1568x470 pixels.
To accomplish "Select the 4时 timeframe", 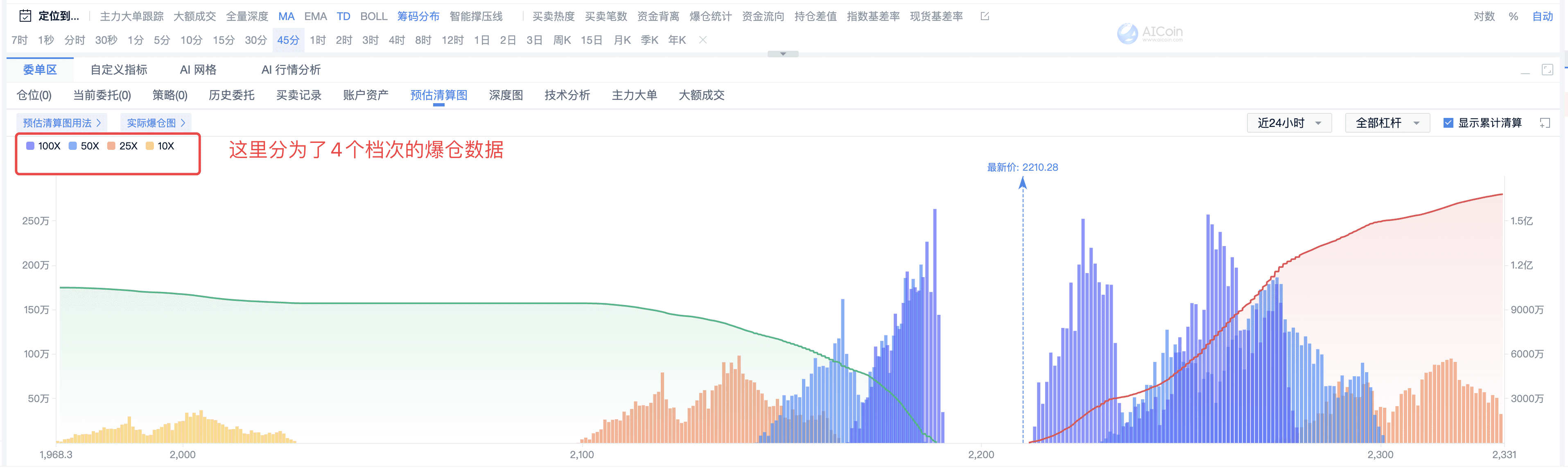I will click(397, 40).
